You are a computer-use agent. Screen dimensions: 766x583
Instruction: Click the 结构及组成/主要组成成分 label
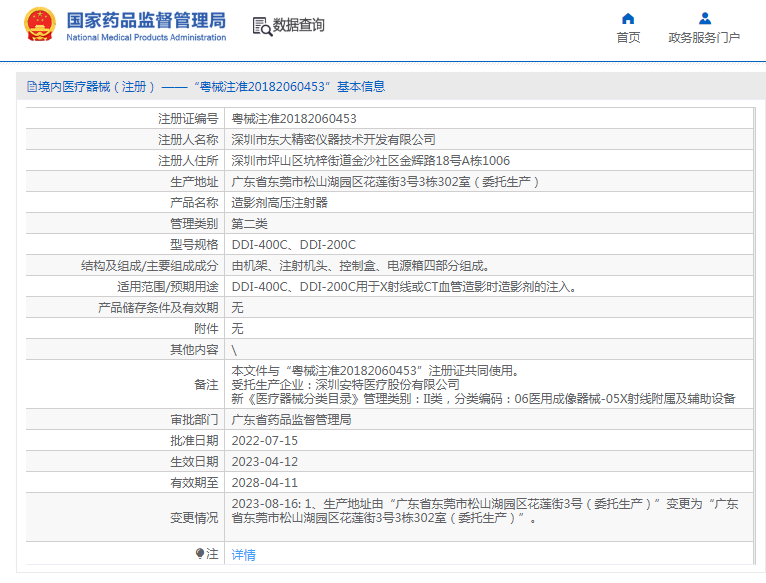coord(149,266)
